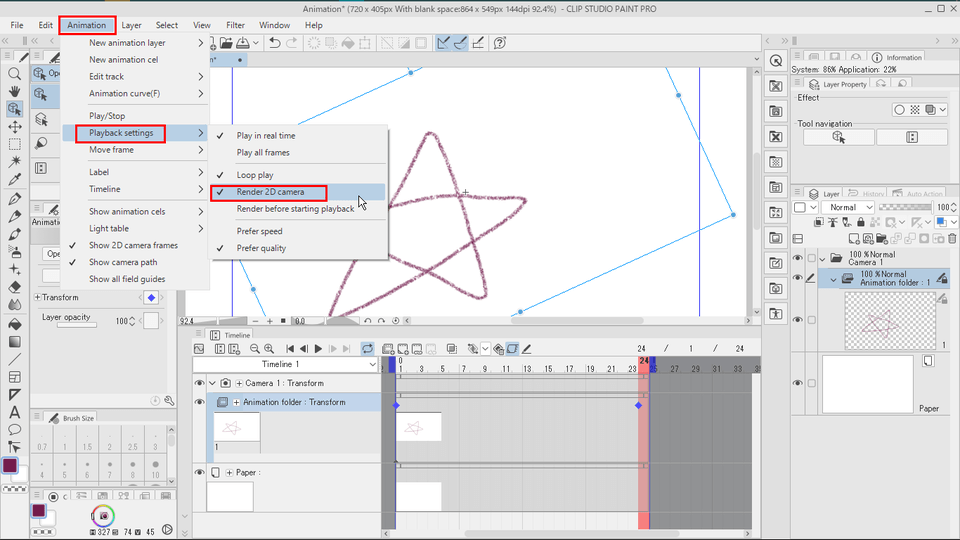
Task: Click the help question mark icon
Action: click(x=500, y=43)
